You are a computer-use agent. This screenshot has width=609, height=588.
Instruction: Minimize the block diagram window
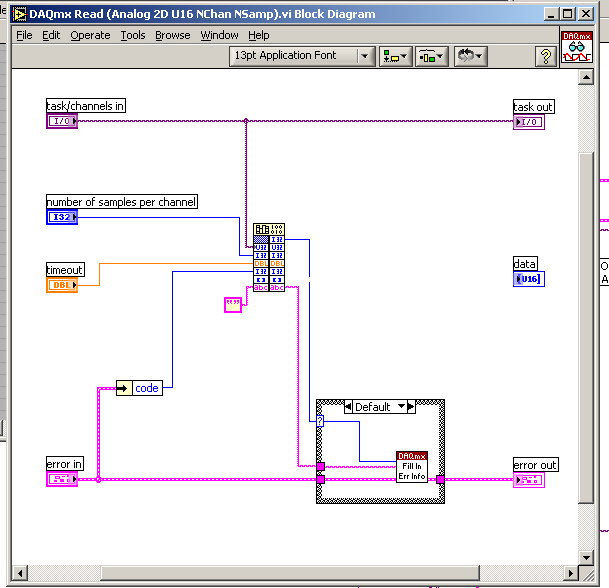[551, 14]
